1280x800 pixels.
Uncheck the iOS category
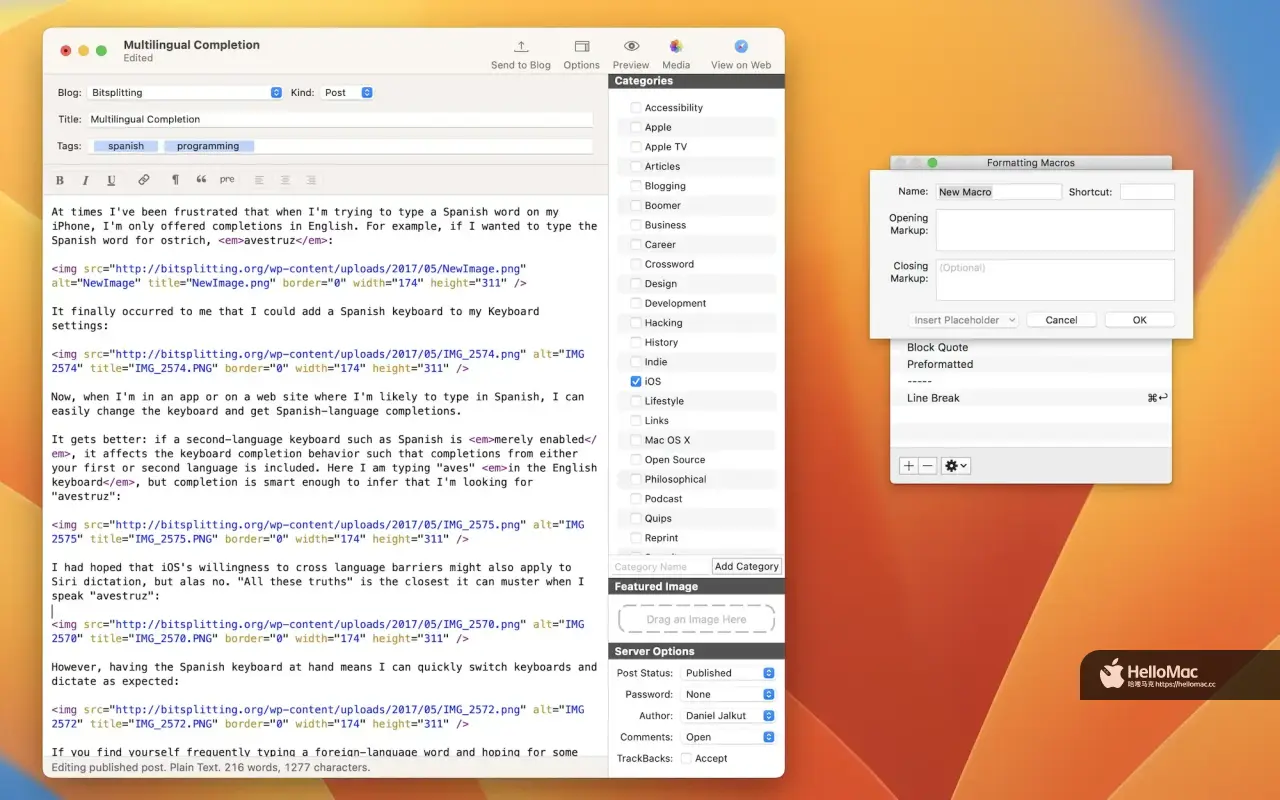coord(636,381)
